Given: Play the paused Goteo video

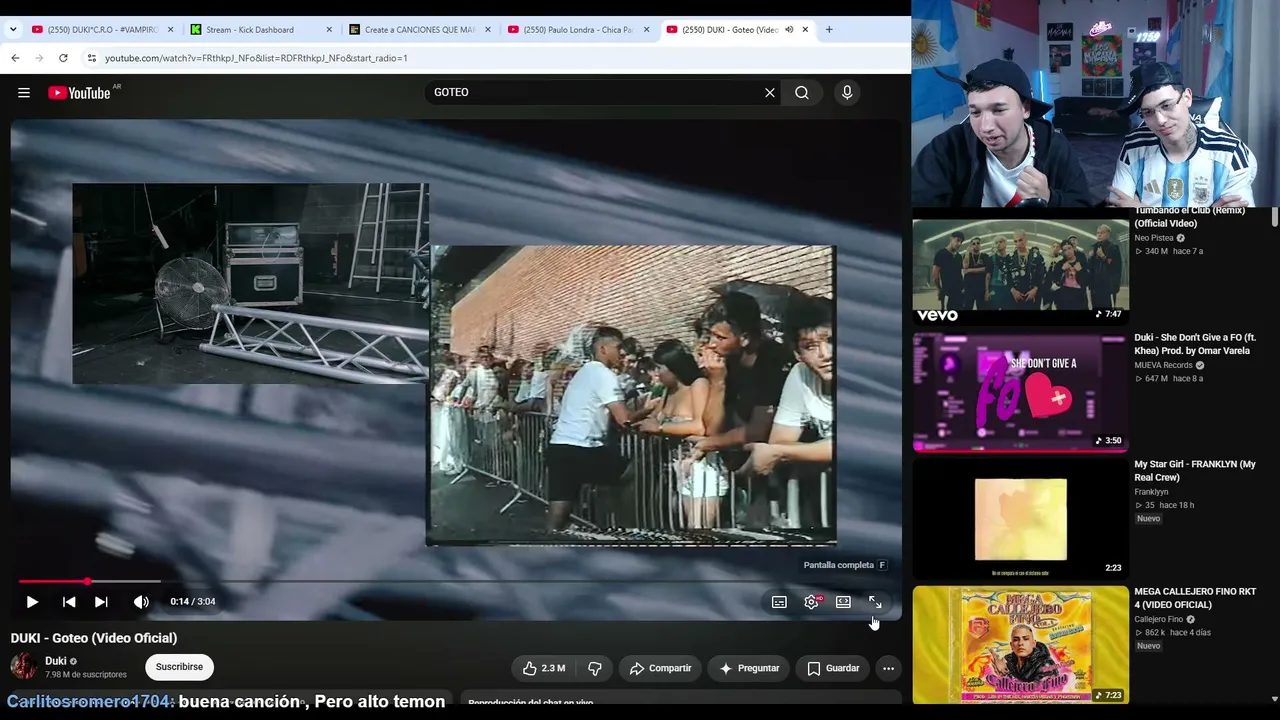Looking at the screenshot, I should (32, 602).
